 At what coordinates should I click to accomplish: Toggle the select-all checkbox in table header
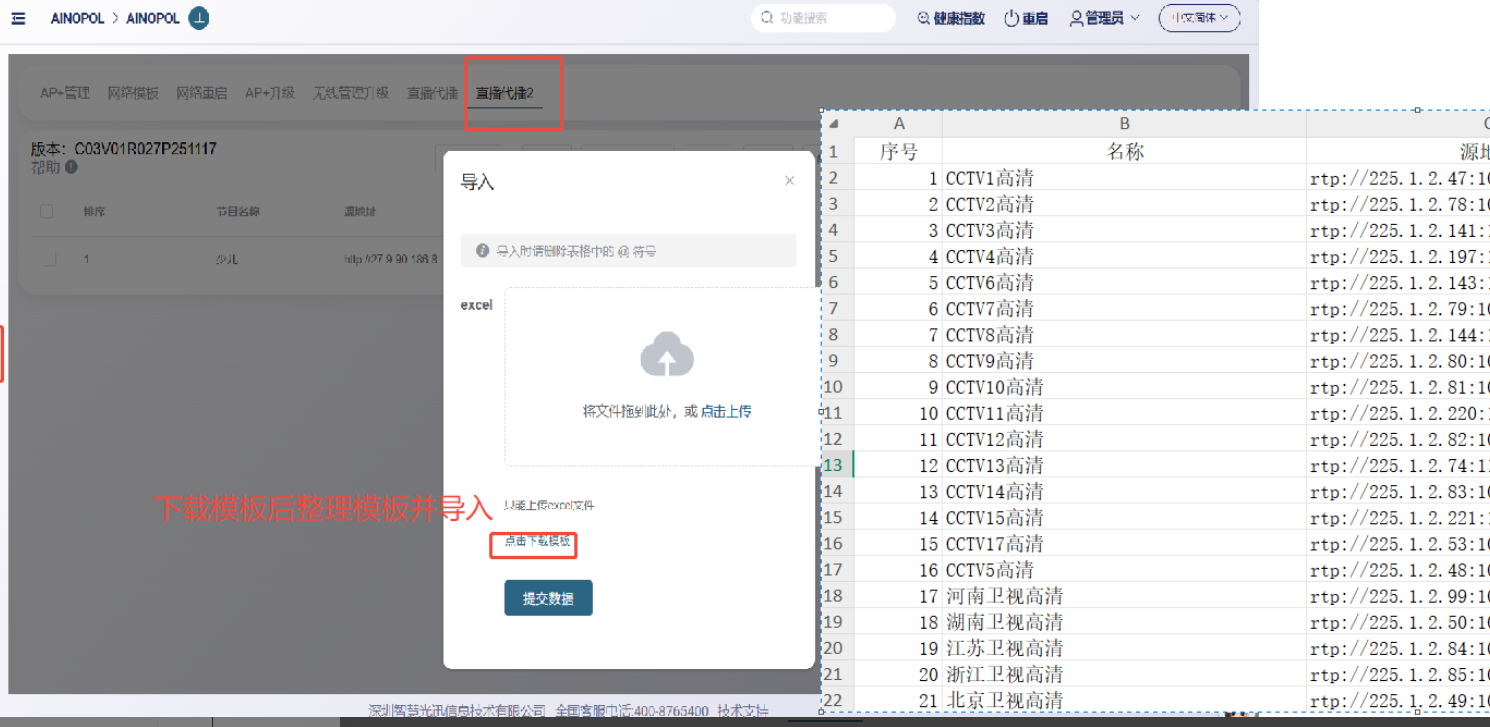tap(47, 211)
